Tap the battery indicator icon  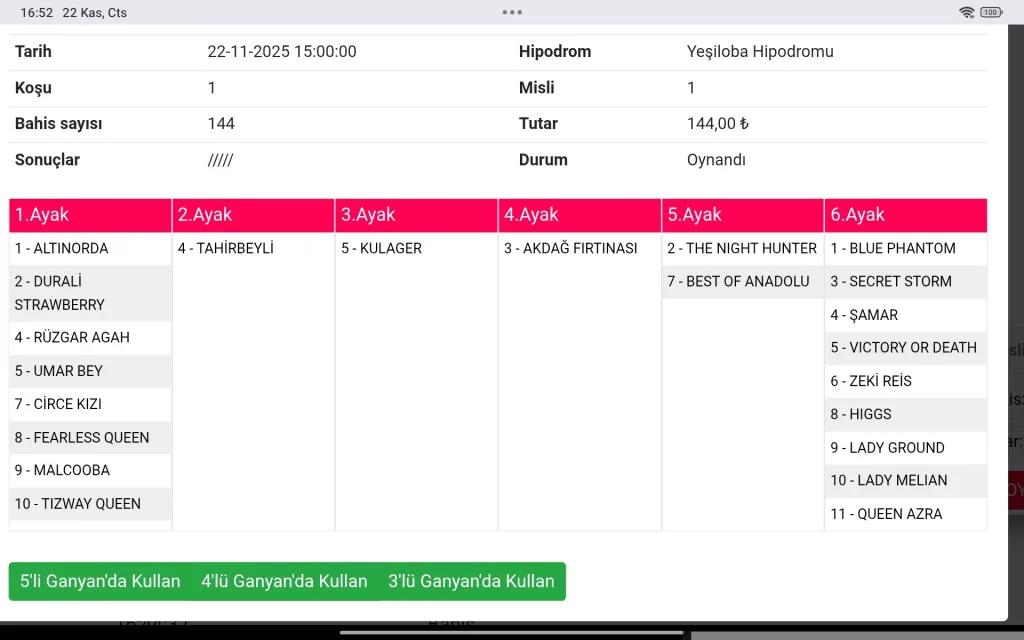(x=991, y=13)
